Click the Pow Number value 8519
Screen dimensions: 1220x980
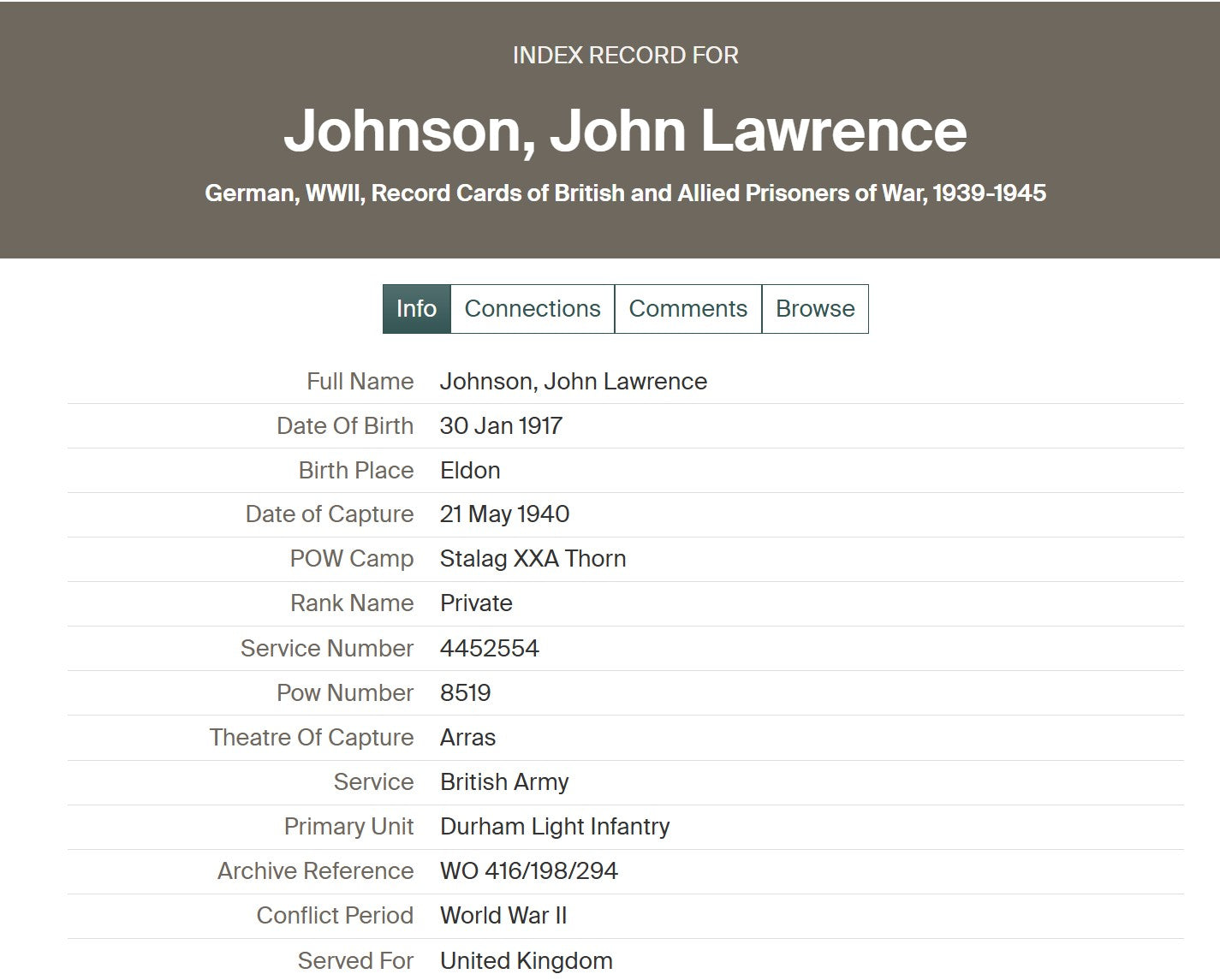tap(465, 693)
